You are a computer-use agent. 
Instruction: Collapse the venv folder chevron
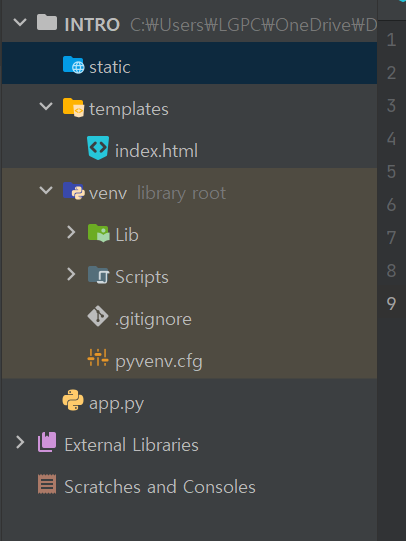(46, 190)
